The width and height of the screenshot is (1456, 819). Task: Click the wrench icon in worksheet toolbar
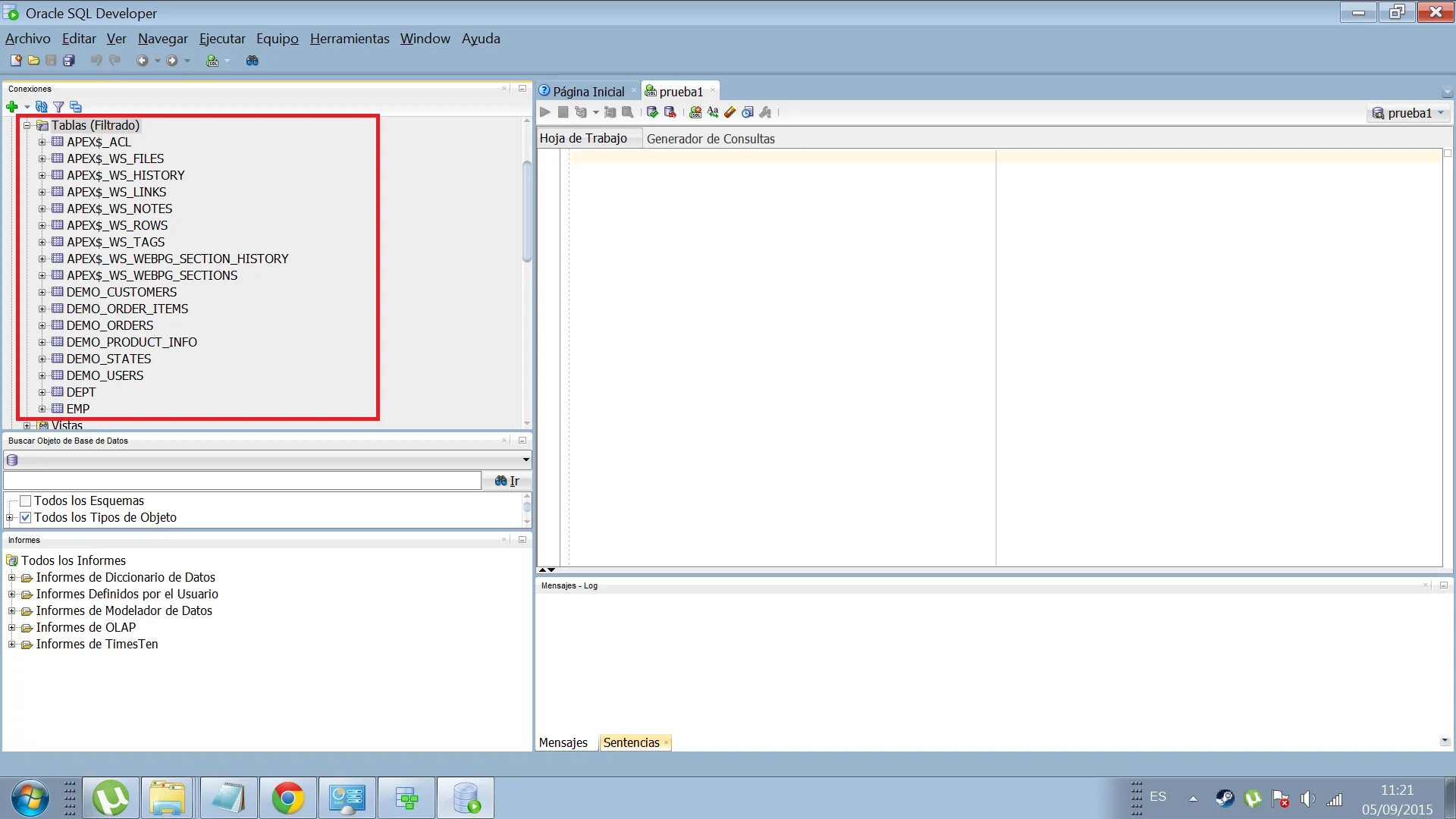766,112
